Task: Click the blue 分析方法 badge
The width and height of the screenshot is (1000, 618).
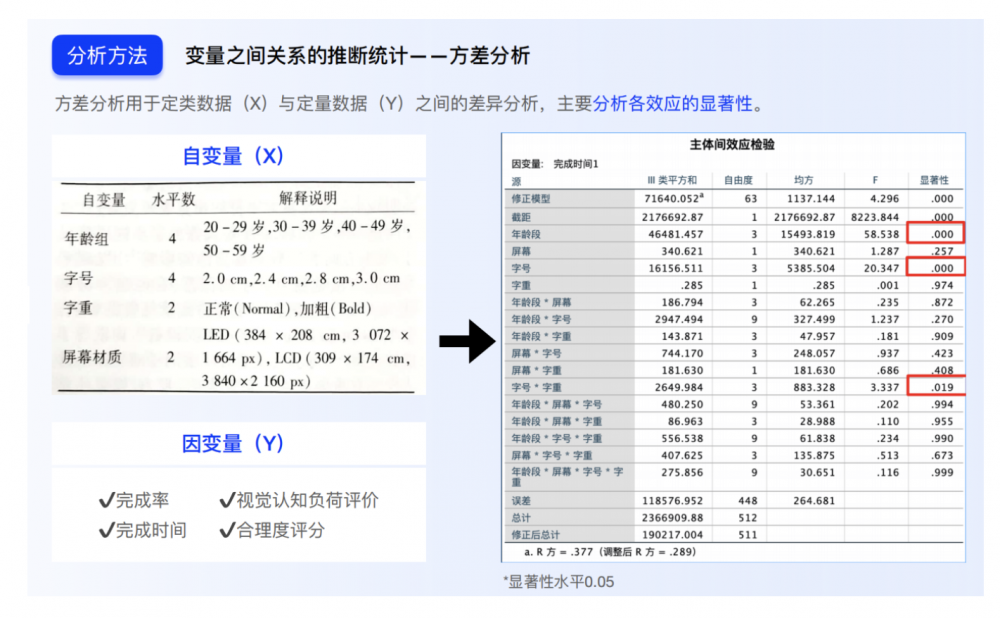Action: (x=107, y=55)
